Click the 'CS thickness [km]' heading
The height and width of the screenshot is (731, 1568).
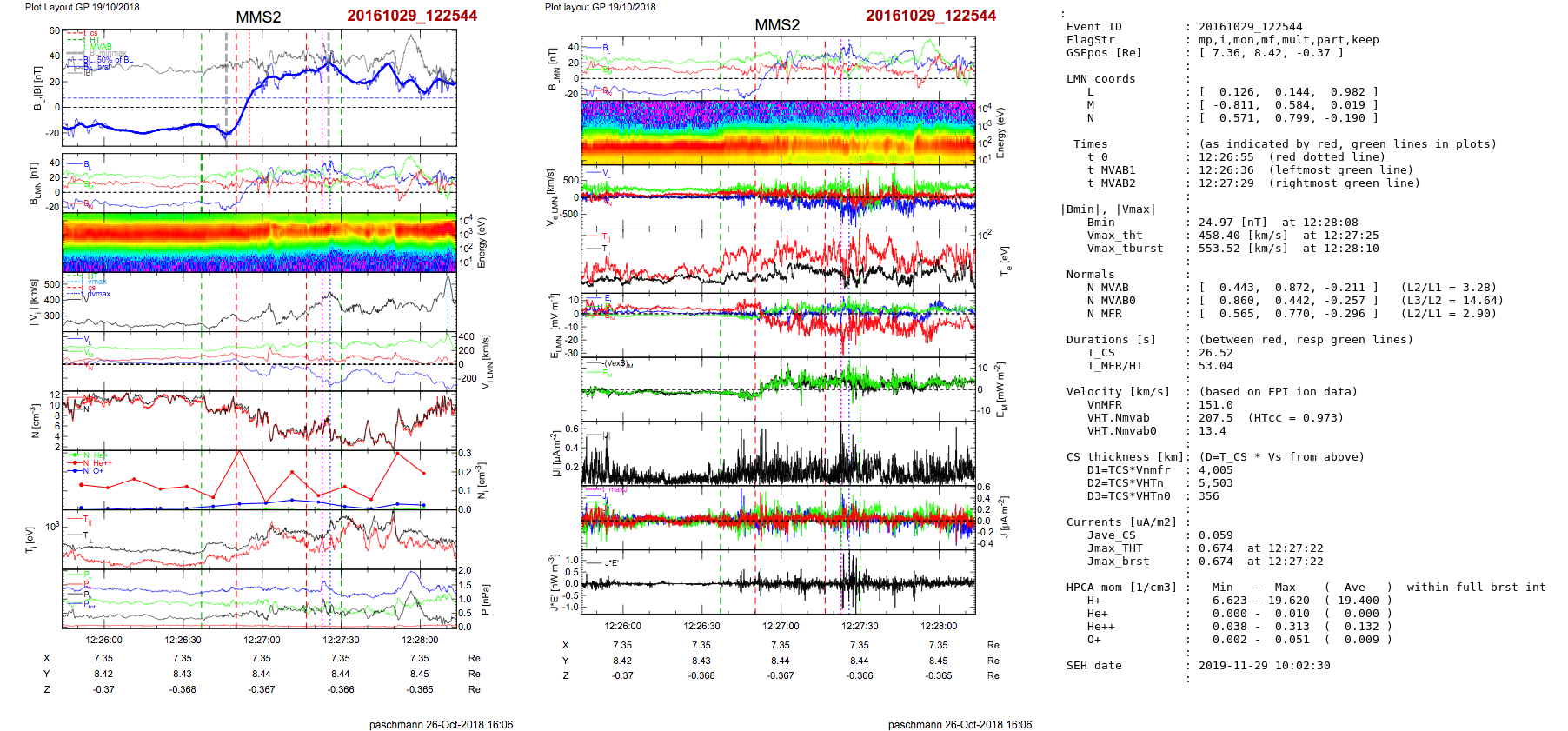[x=1125, y=457]
